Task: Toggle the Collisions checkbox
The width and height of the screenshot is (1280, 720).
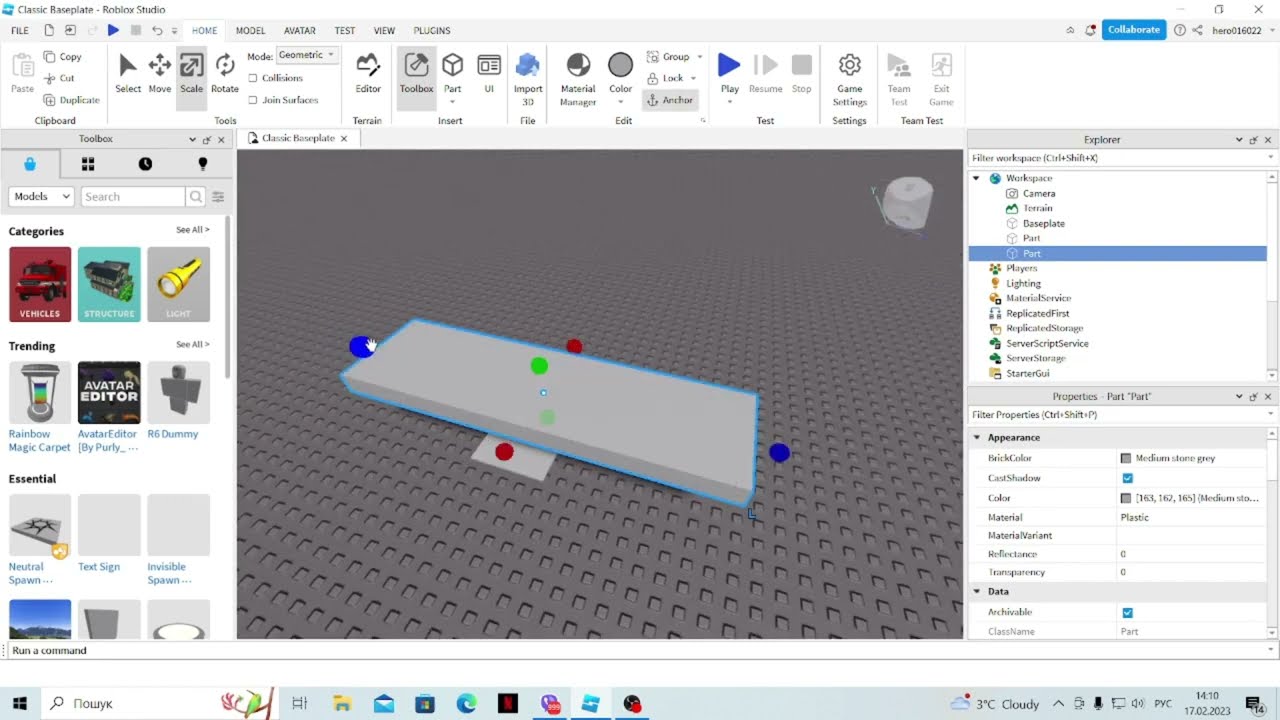Action: coord(253,78)
